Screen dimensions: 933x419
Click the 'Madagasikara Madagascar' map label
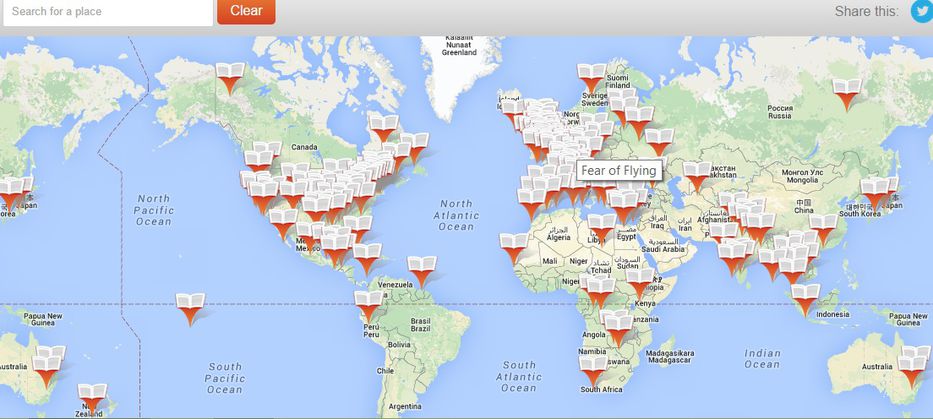669,357
